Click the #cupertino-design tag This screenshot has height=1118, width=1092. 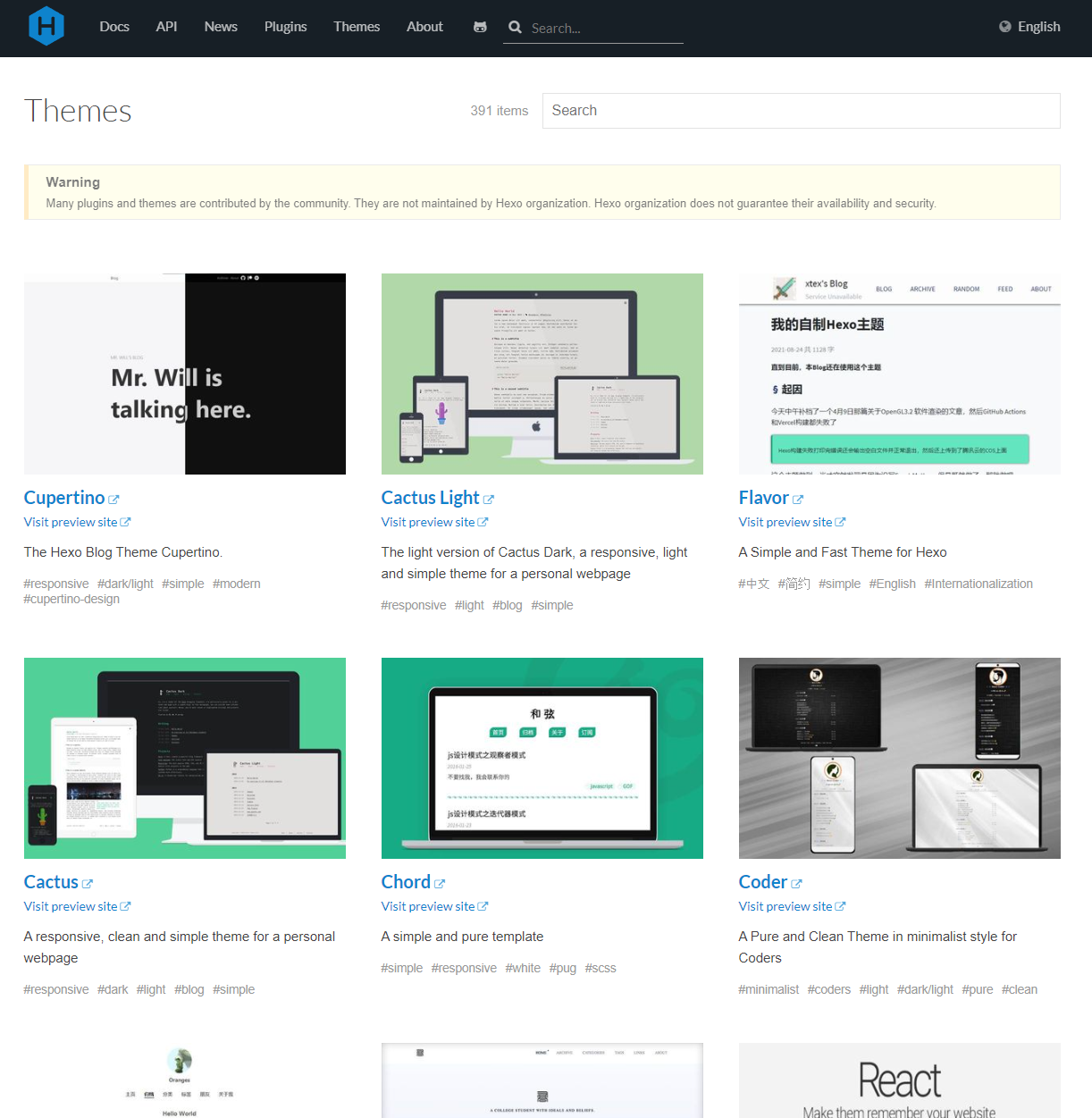[x=71, y=599]
